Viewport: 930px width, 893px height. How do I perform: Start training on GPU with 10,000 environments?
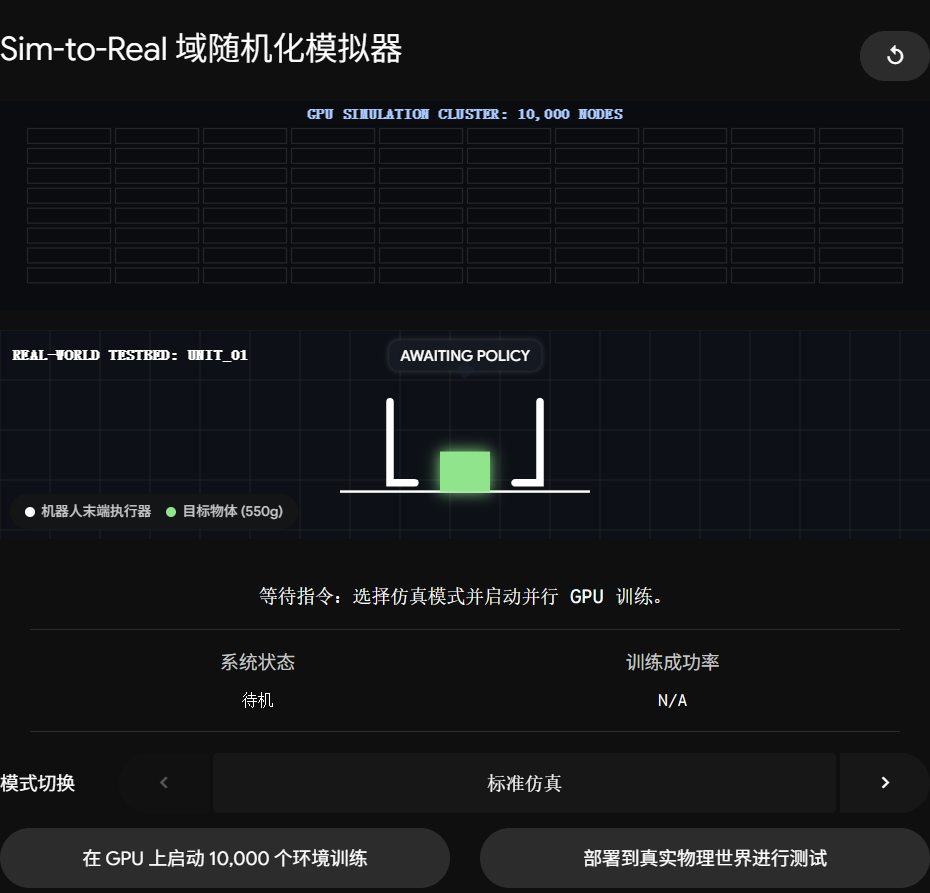(225, 858)
